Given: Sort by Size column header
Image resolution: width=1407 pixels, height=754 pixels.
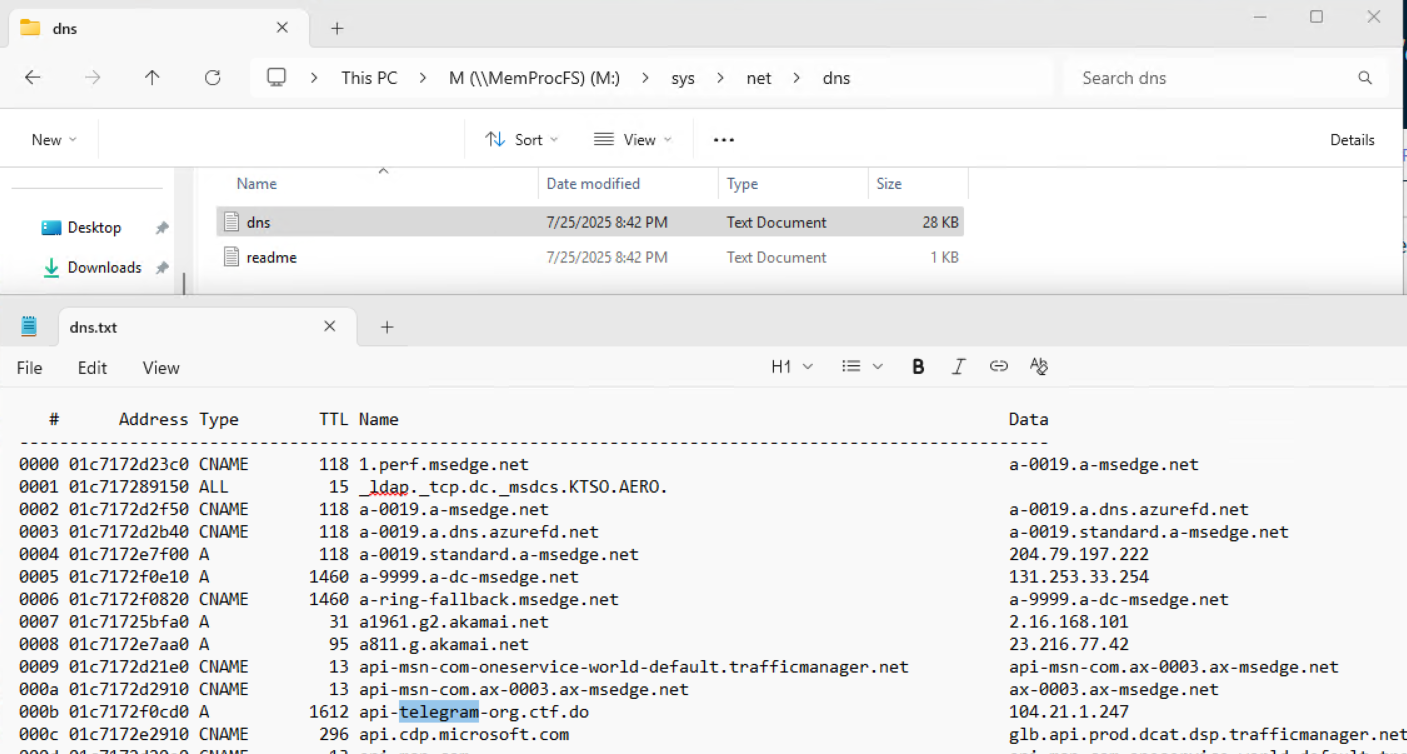Looking at the screenshot, I should pos(889,184).
